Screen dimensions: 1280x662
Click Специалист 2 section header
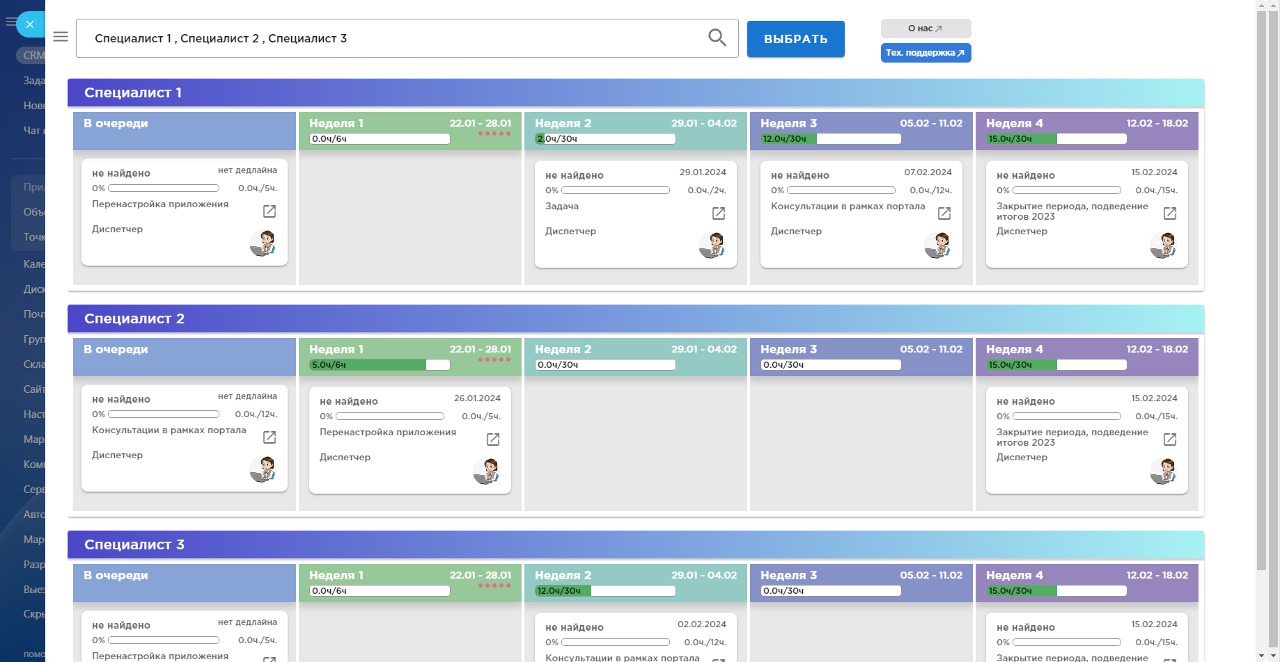pos(636,318)
